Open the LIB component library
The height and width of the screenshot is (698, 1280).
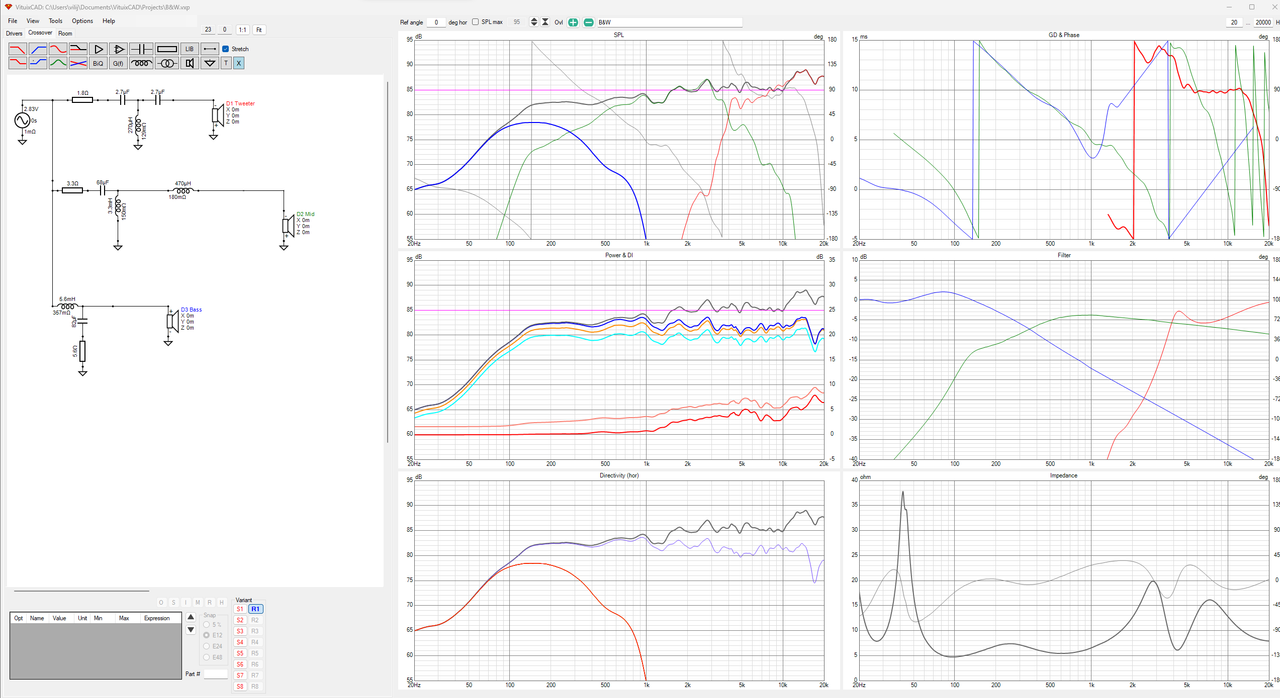[x=188, y=48]
